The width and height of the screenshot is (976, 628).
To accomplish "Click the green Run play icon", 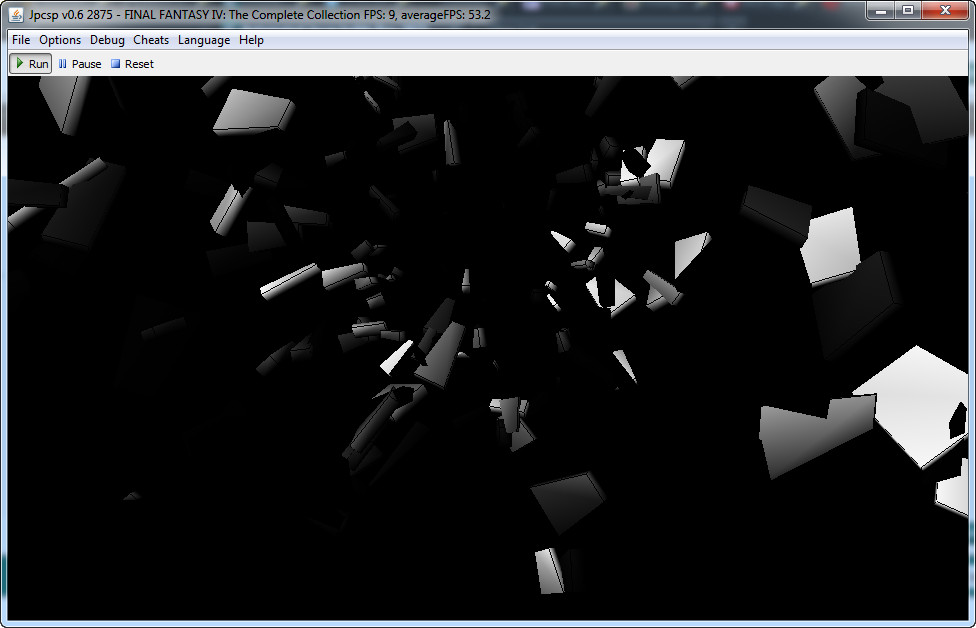I will tap(20, 64).
